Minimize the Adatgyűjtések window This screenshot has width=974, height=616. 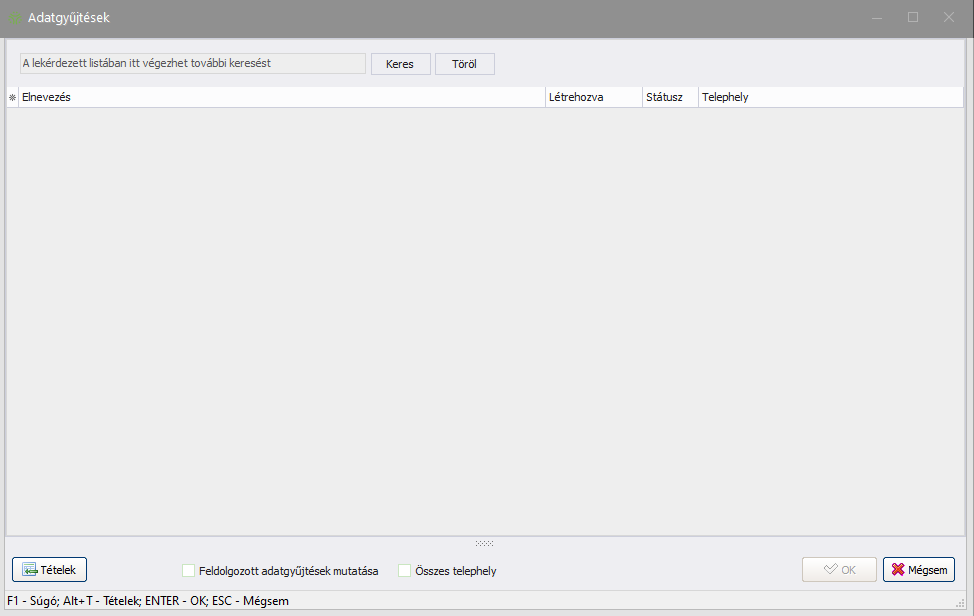(877, 18)
